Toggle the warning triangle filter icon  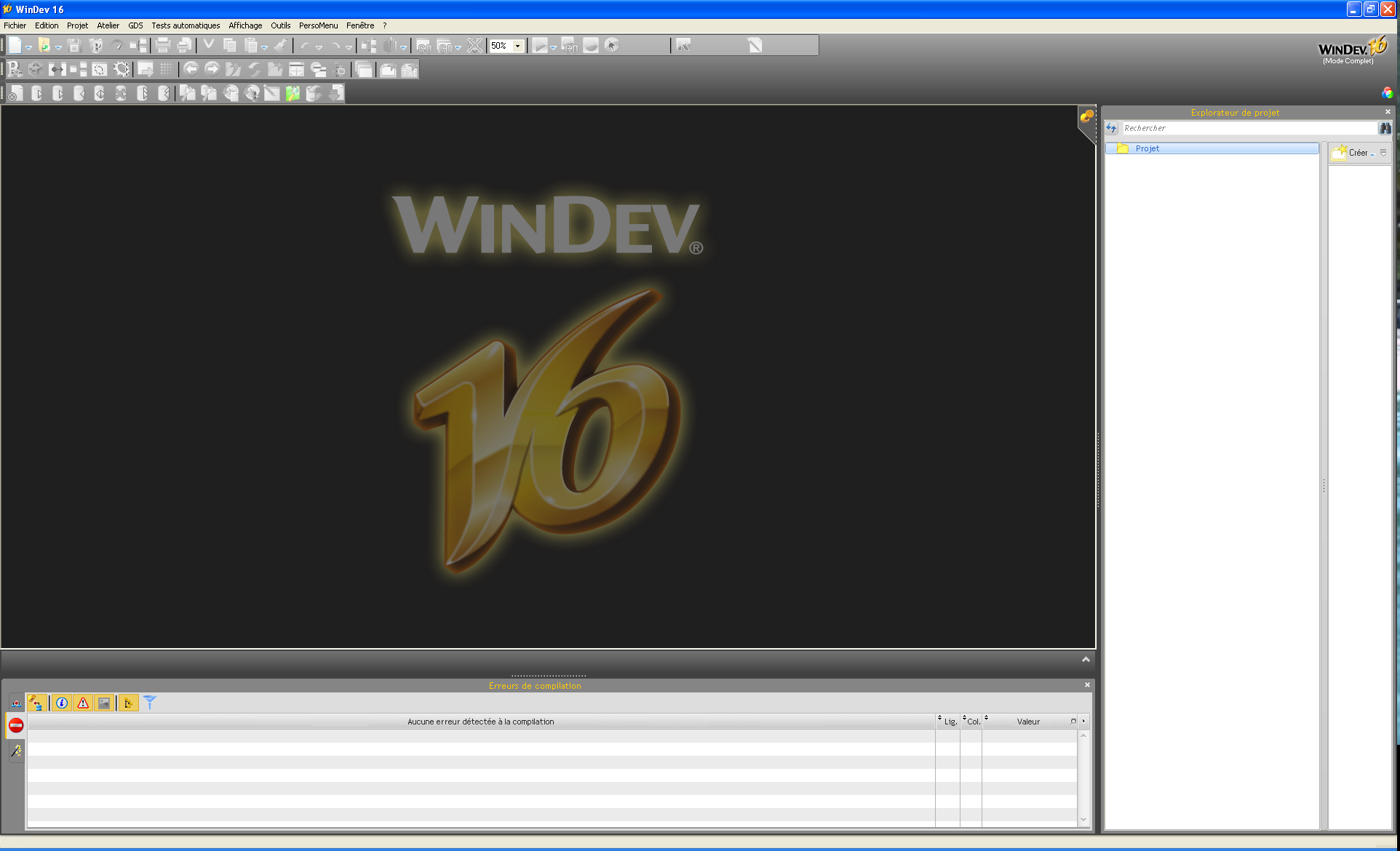pyautogui.click(x=83, y=703)
